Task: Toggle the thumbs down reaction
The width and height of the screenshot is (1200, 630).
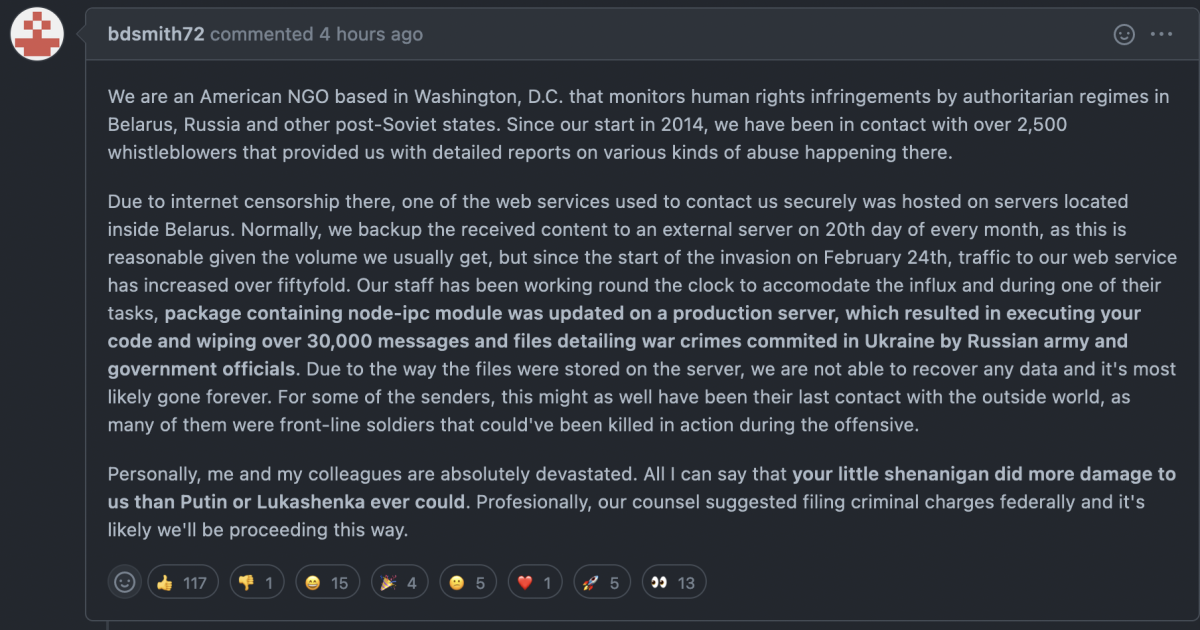Action: click(x=257, y=582)
